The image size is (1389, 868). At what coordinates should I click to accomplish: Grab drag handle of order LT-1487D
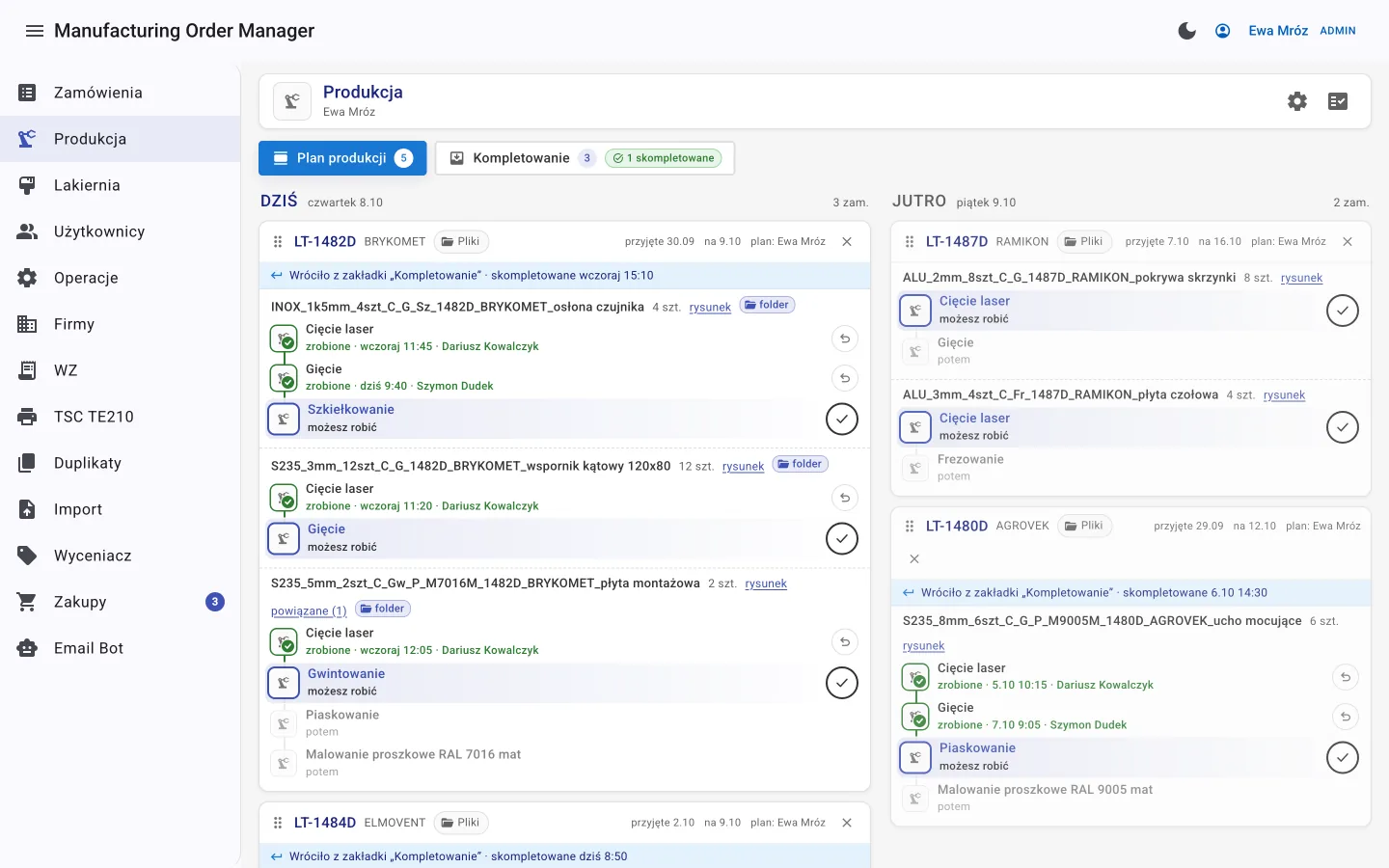910,242
